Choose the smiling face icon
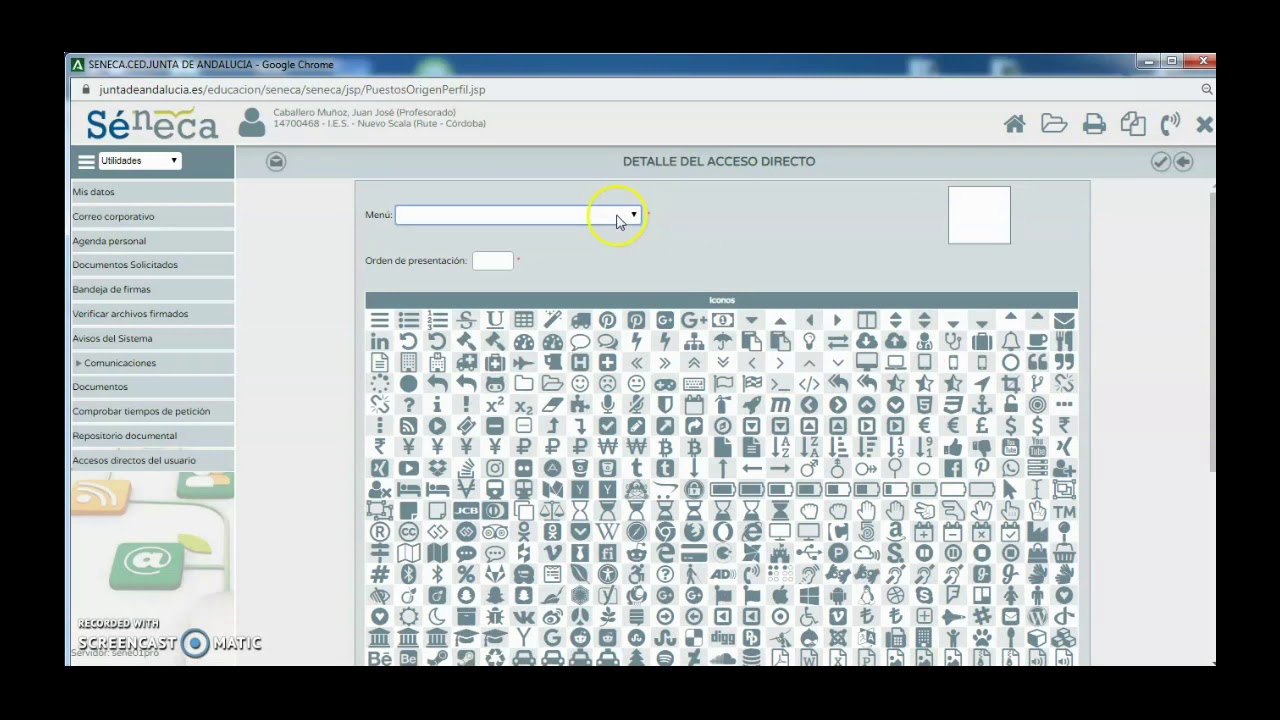 coord(580,384)
